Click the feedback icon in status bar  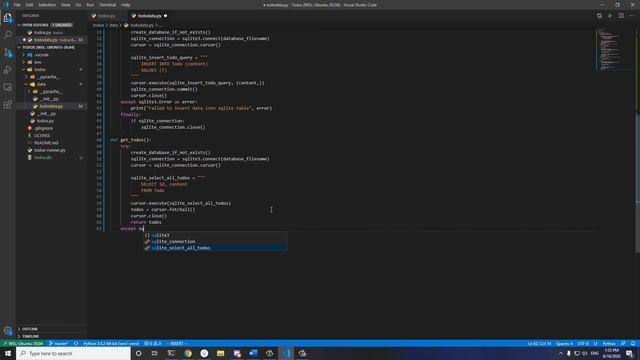pyautogui.click(x=623, y=344)
